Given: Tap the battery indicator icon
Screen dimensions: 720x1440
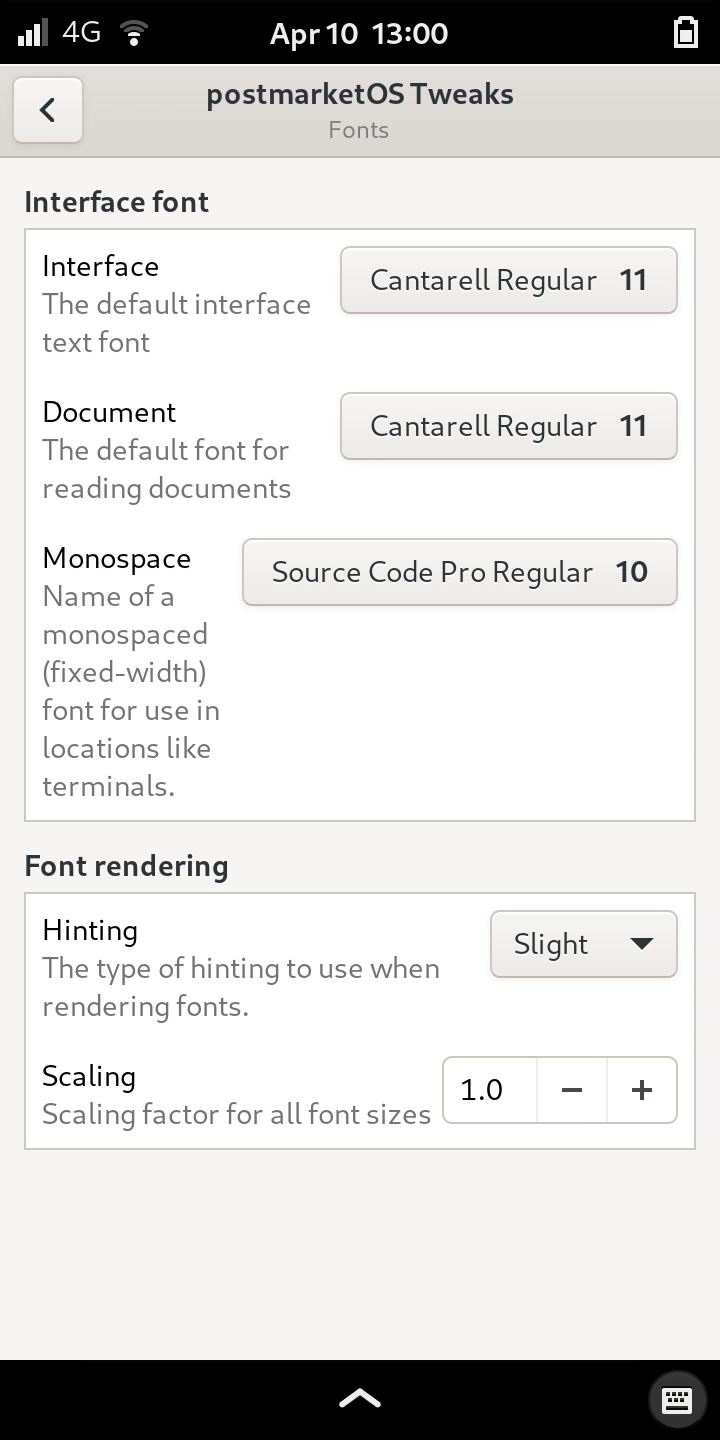Looking at the screenshot, I should [x=685, y=33].
